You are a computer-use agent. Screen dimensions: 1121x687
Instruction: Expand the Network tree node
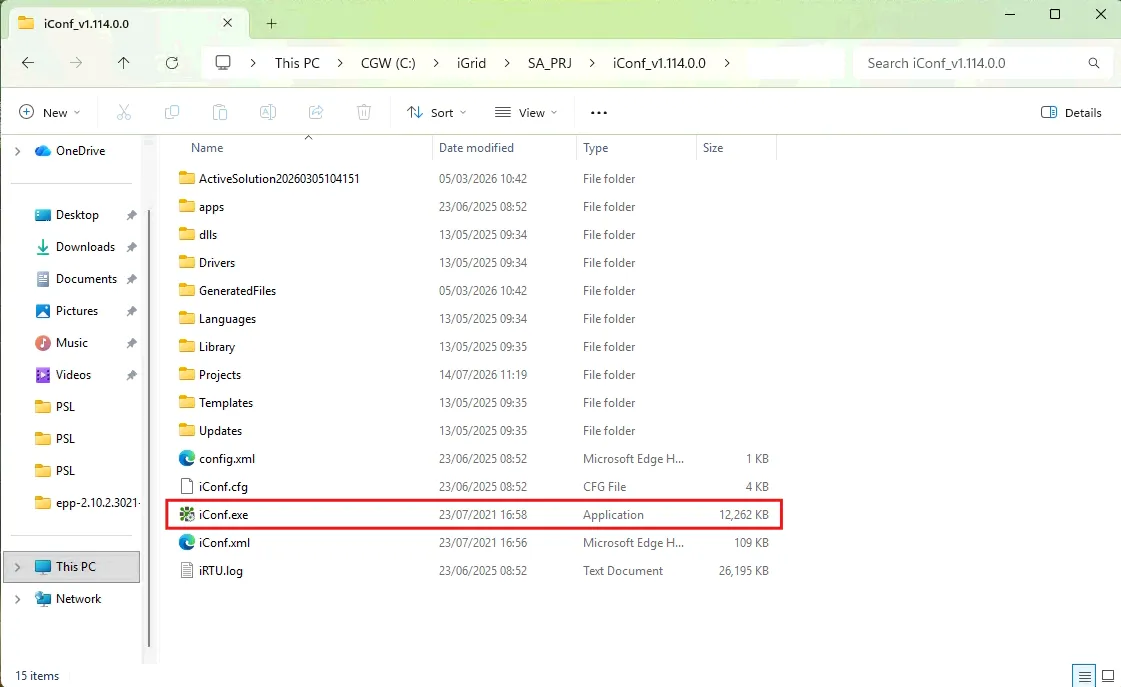coord(18,599)
